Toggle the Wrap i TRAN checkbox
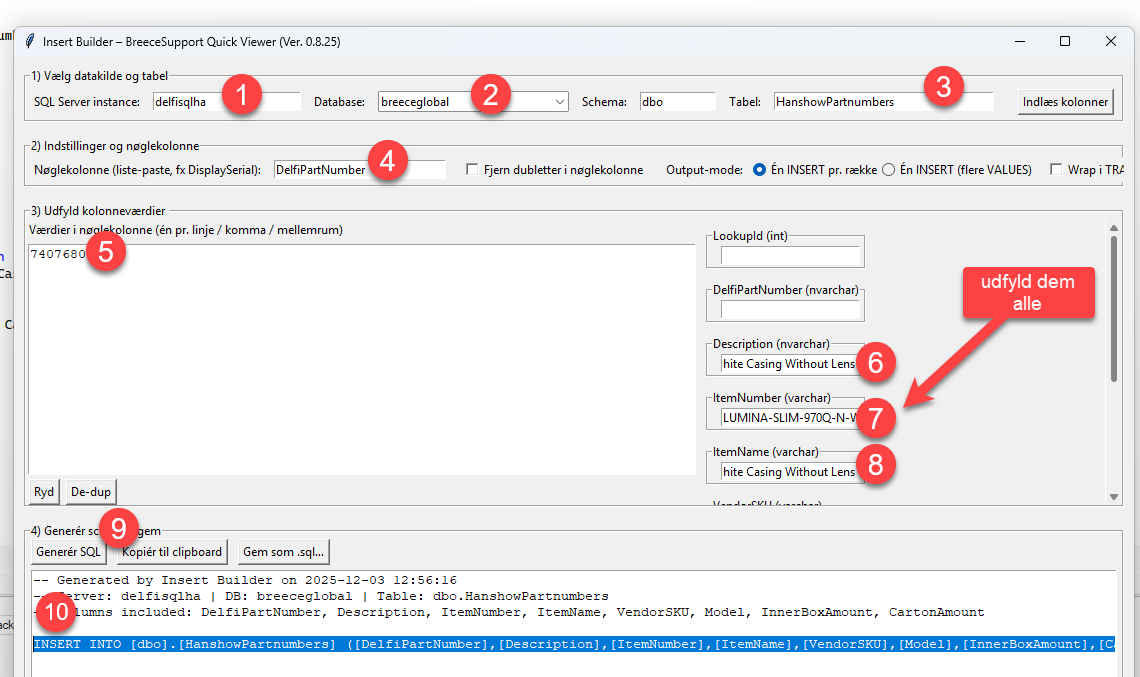Image resolution: width=1140 pixels, height=677 pixels. click(1056, 169)
